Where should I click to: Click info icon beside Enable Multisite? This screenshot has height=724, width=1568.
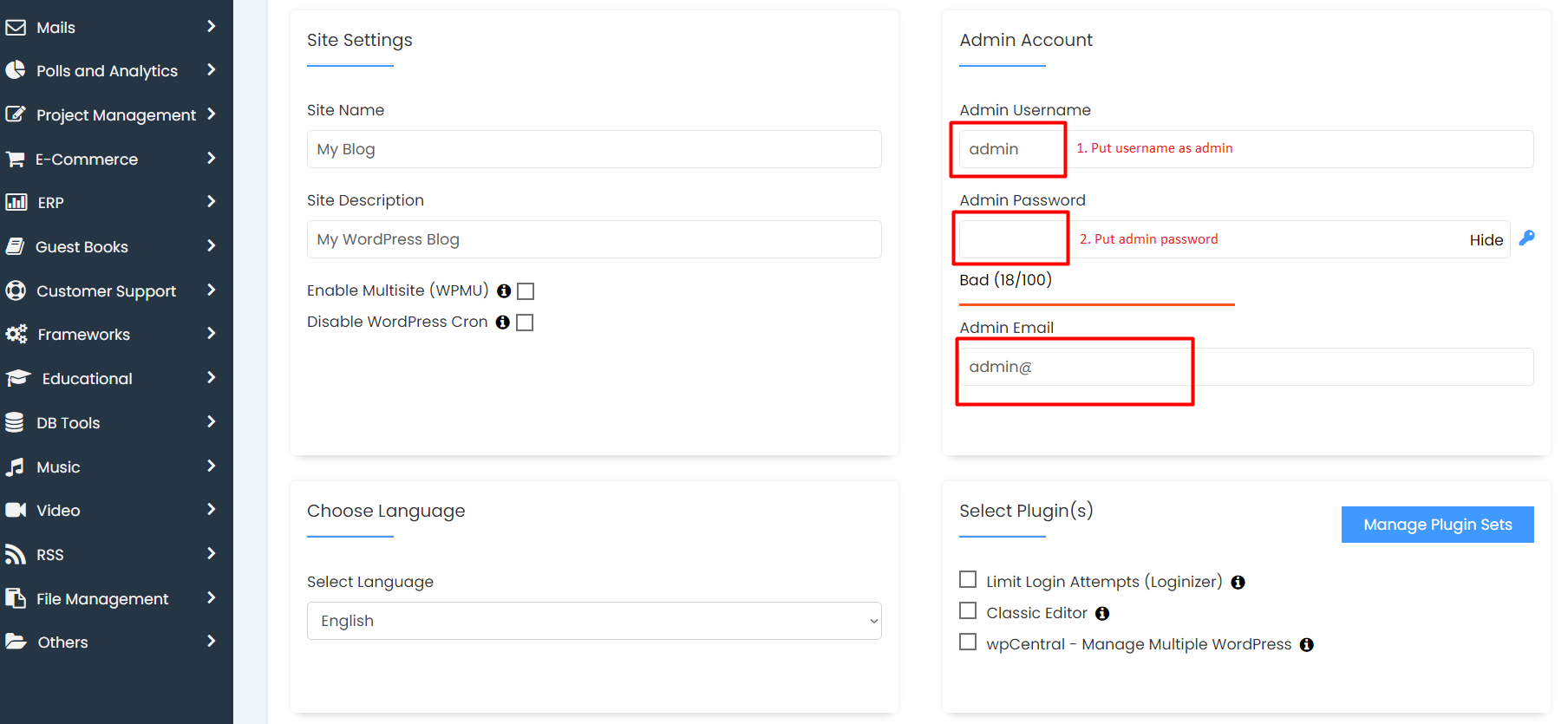click(x=503, y=291)
